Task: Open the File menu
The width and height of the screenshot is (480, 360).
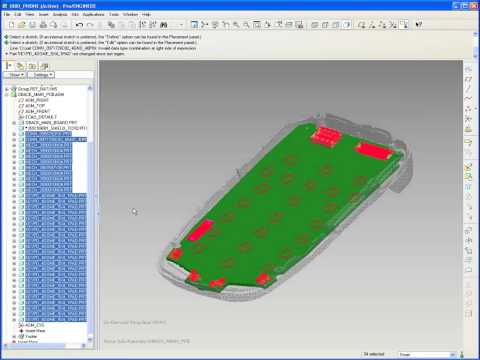Action: click(x=7, y=15)
